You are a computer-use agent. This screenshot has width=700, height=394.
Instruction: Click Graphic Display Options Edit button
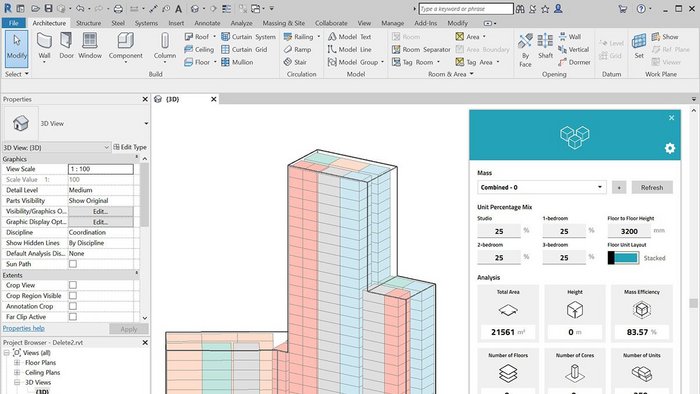point(100,222)
